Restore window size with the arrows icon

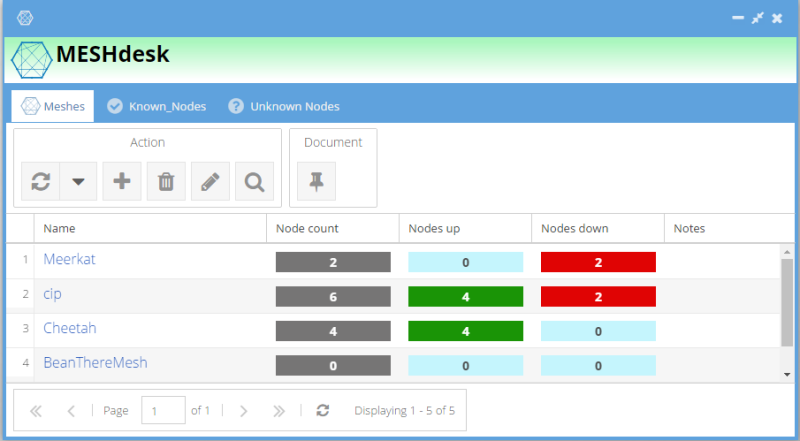758,18
